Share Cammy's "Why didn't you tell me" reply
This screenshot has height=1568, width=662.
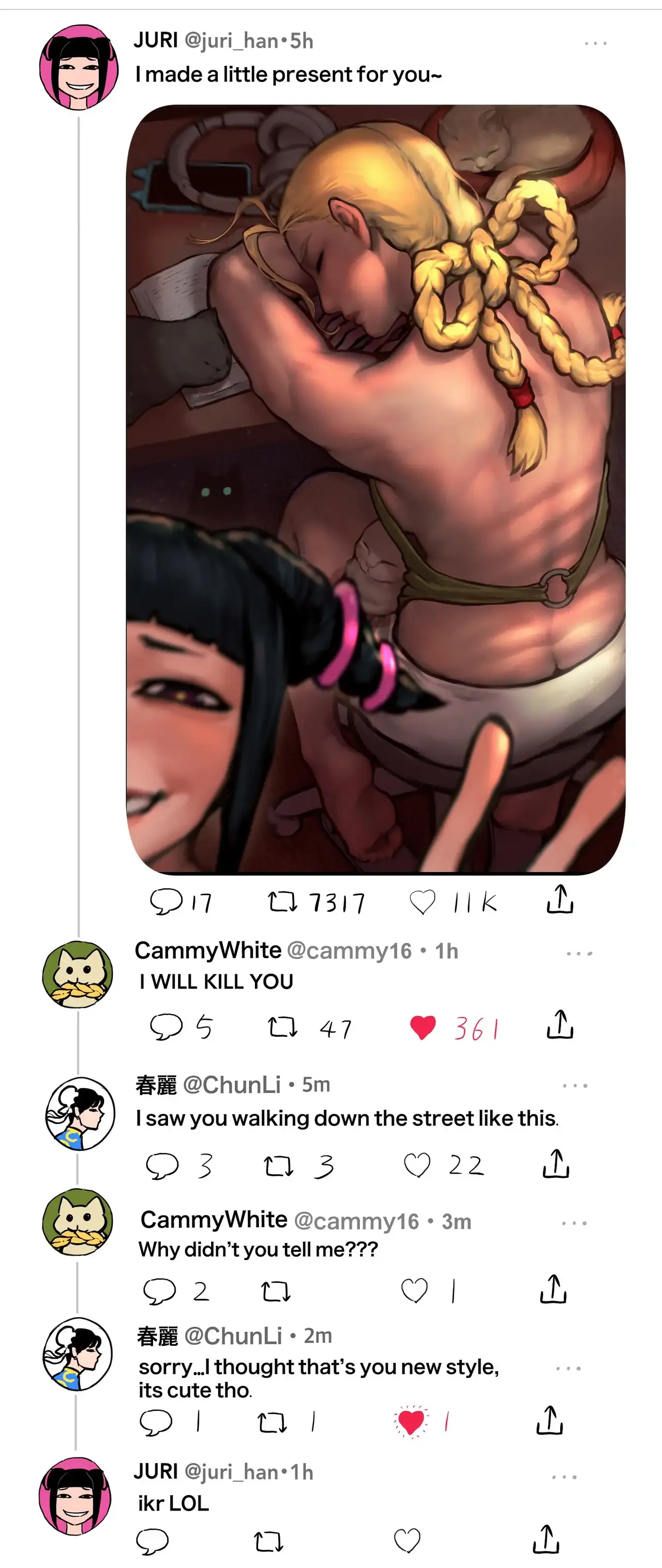[553, 1289]
